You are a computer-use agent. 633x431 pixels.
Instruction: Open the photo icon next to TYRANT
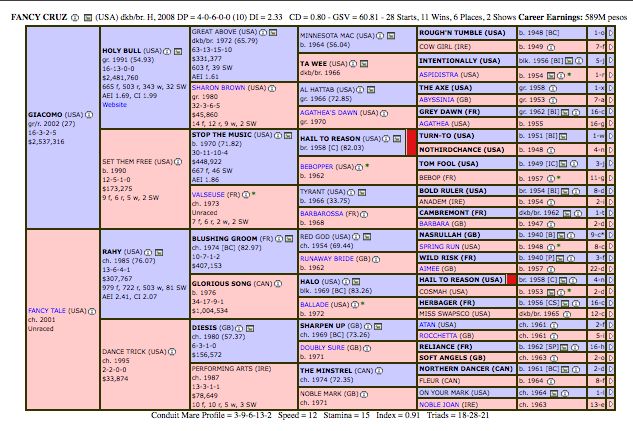click(x=362, y=192)
